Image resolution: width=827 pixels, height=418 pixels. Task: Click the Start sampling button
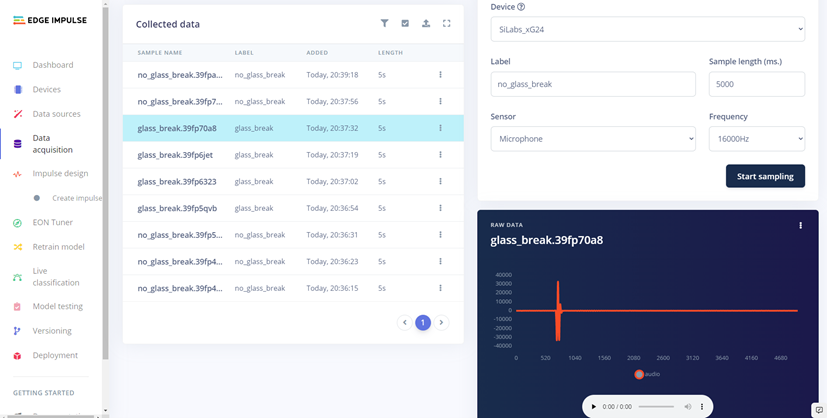(x=764, y=176)
